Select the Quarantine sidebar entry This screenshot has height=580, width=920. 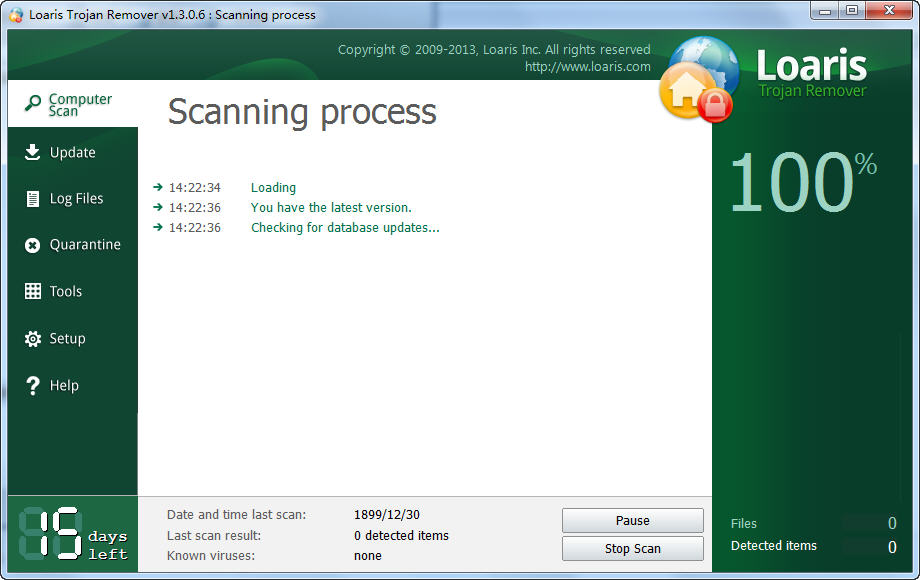tap(83, 244)
